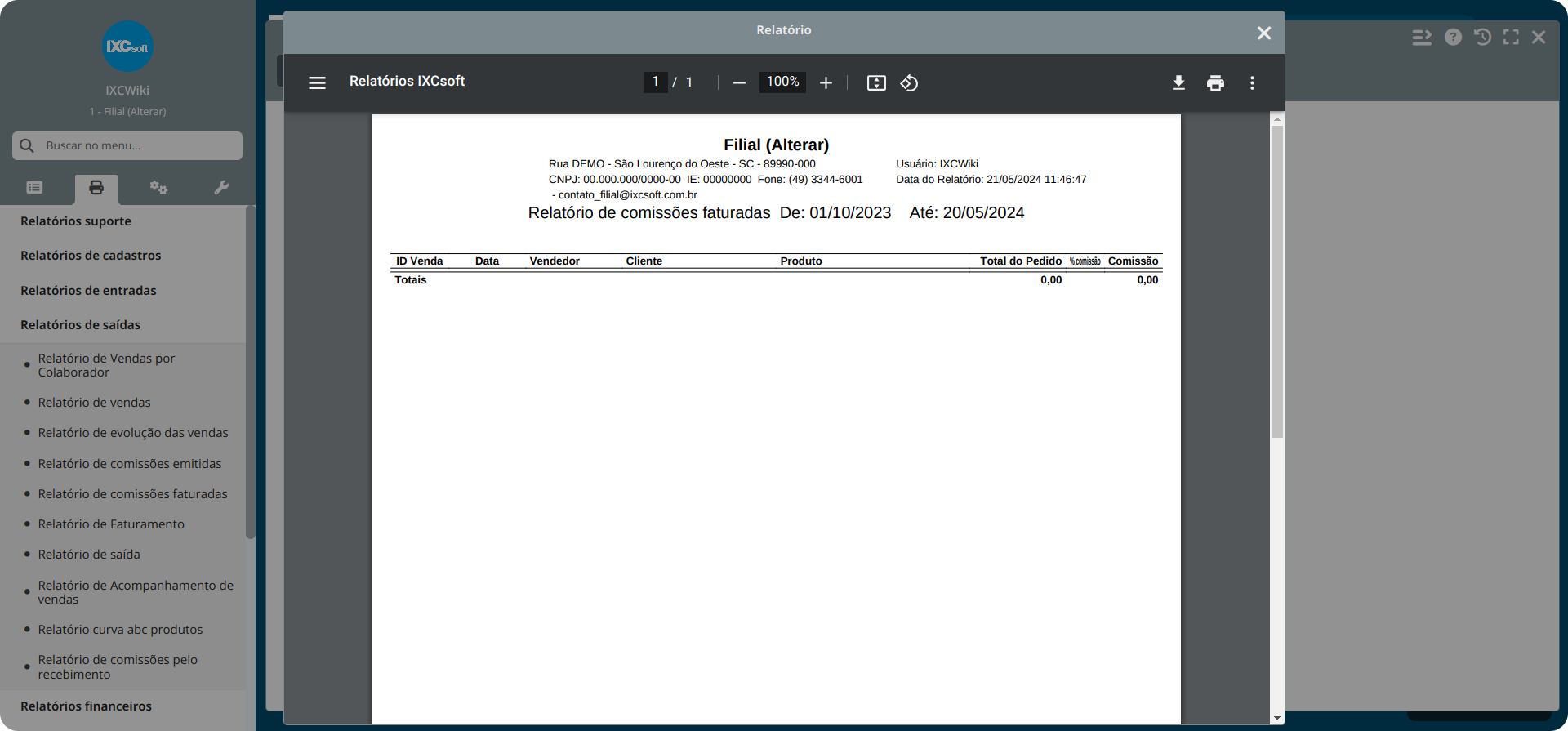Image resolution: width=1568 pixels, height=731 pixels.
Task: Click the Comissão column header
Action: [x=1133, y=261]
